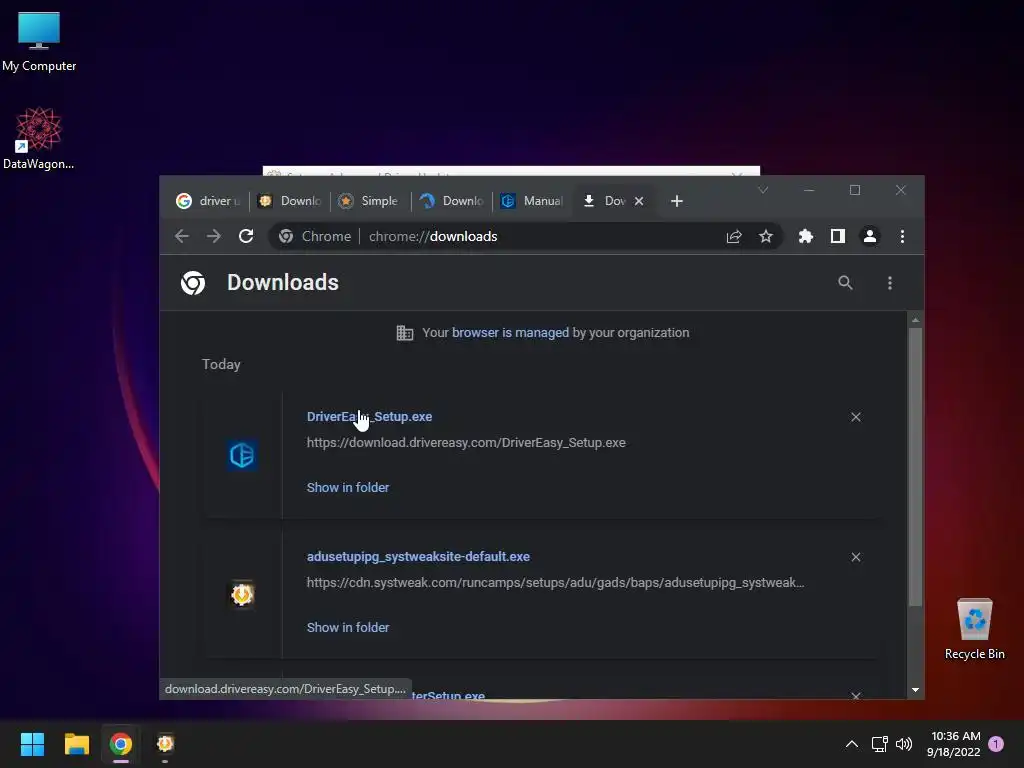Show hidden system tray icons
The image size is (1024, 768).
point(852,744)
